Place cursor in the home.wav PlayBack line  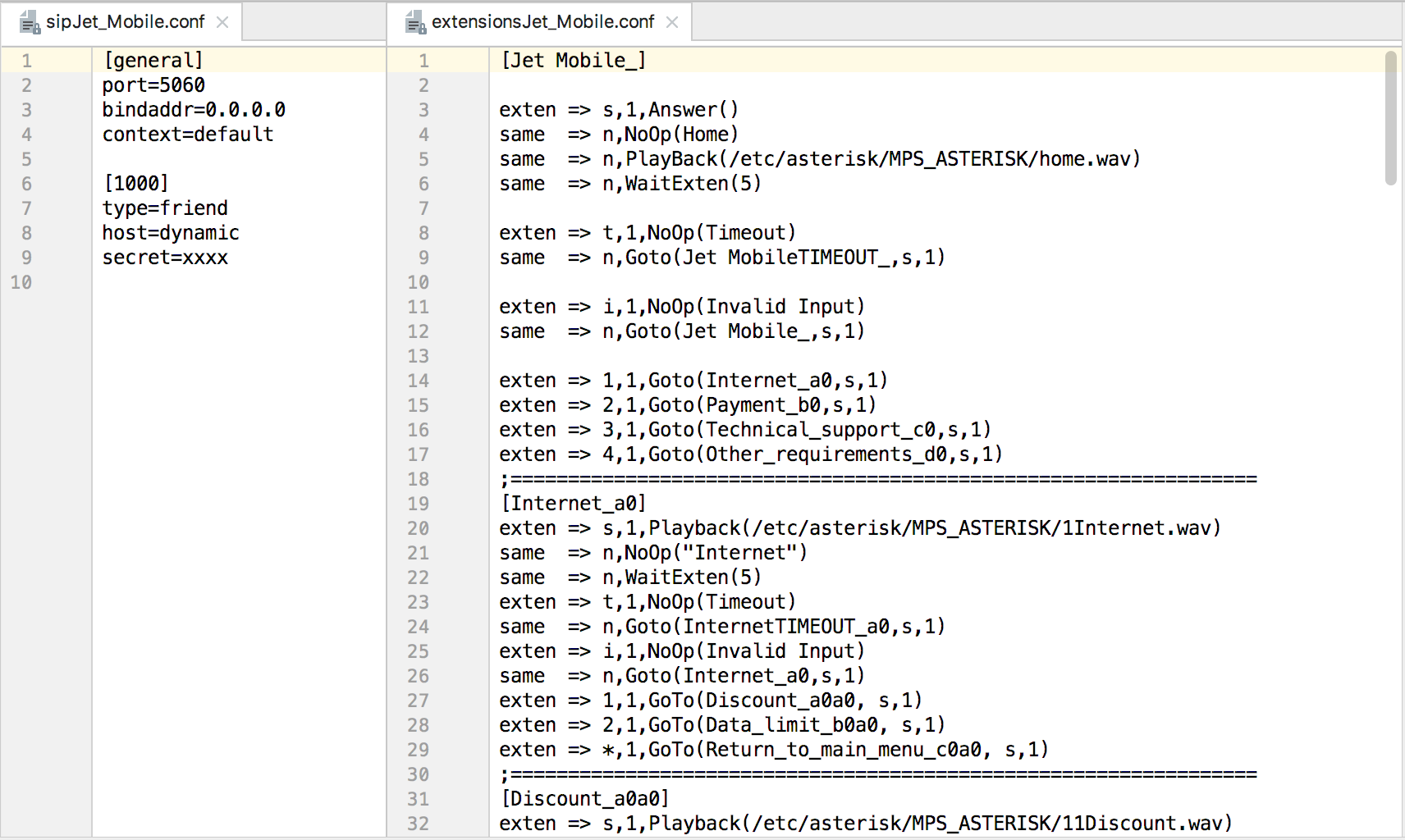click(819, 159)
